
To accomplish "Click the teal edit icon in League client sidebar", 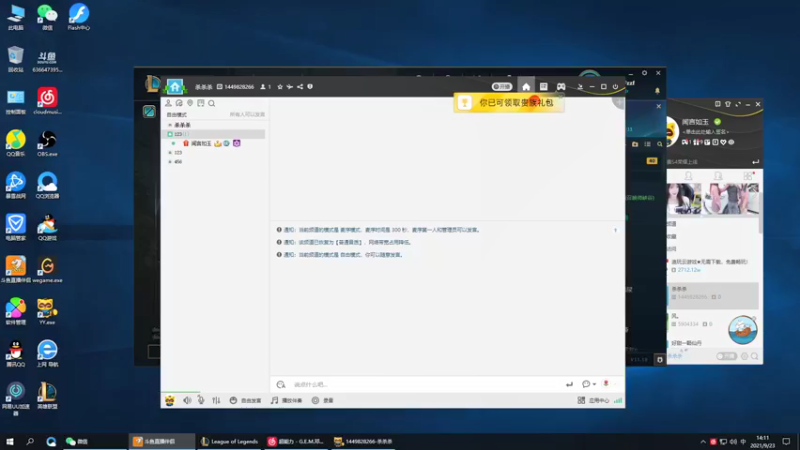I will [149, 111].
